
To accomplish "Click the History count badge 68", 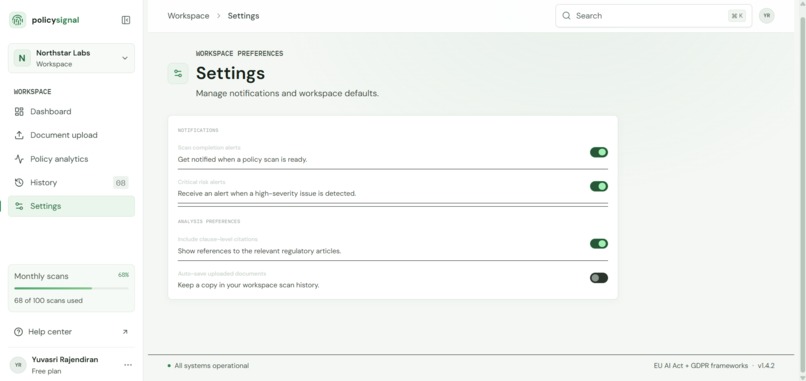I will (x=121, y=183).
